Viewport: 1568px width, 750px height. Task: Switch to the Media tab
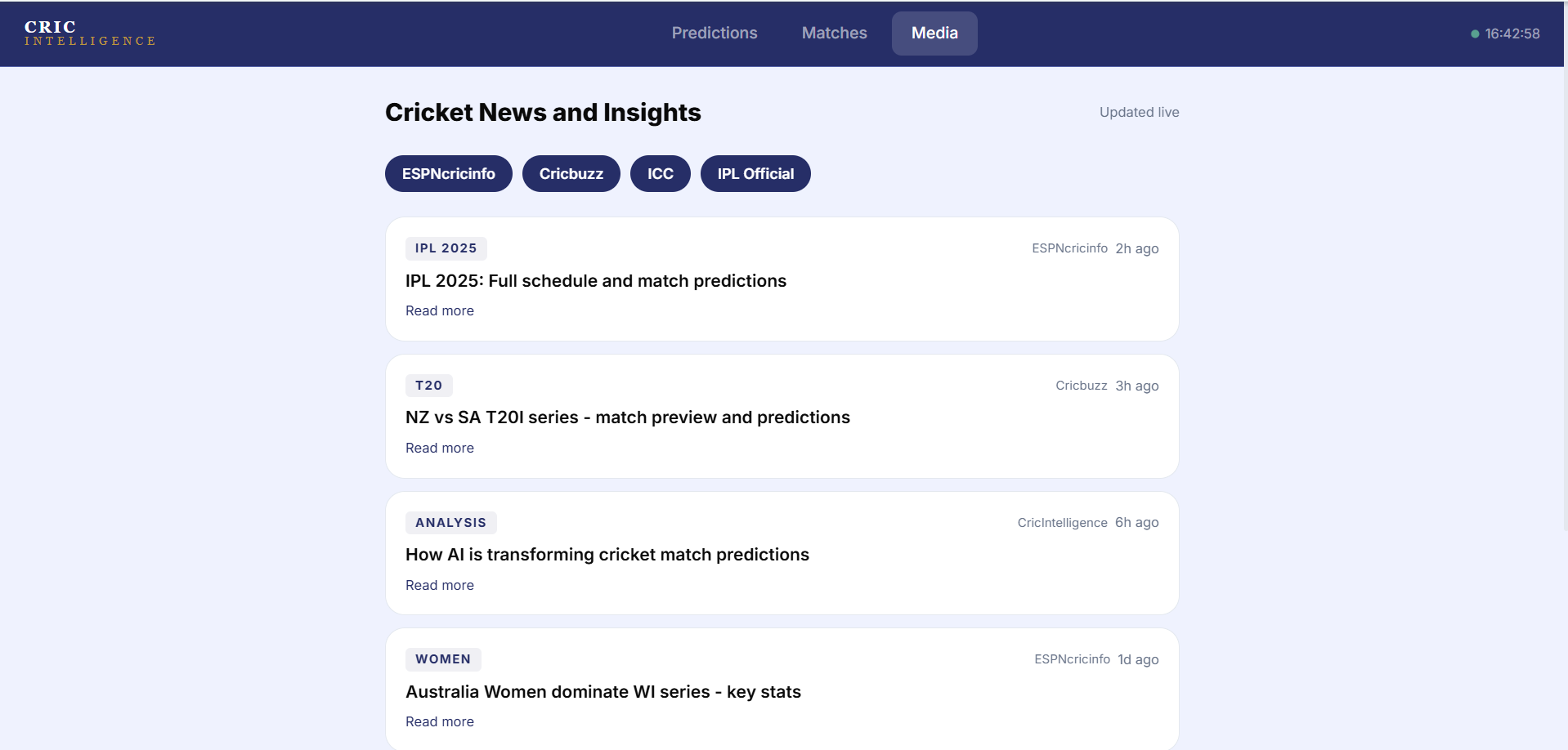coord(934,33)
